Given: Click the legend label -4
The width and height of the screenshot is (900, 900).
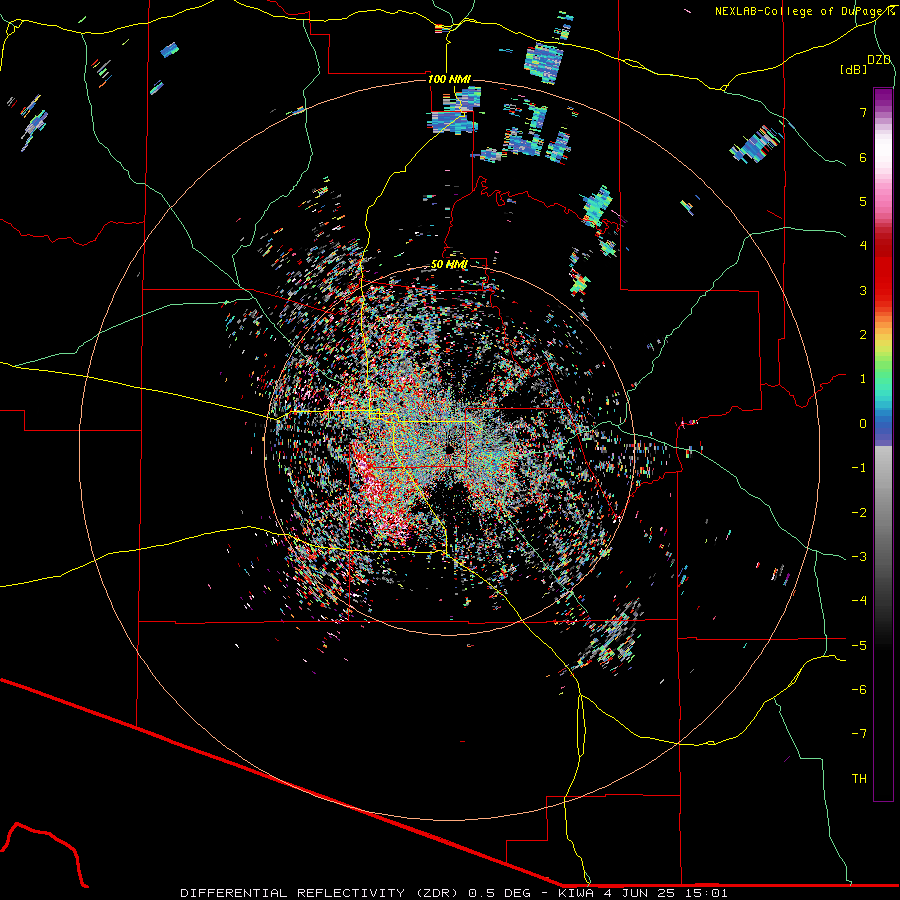Looking at the screenshot, I should pos(859,601).
